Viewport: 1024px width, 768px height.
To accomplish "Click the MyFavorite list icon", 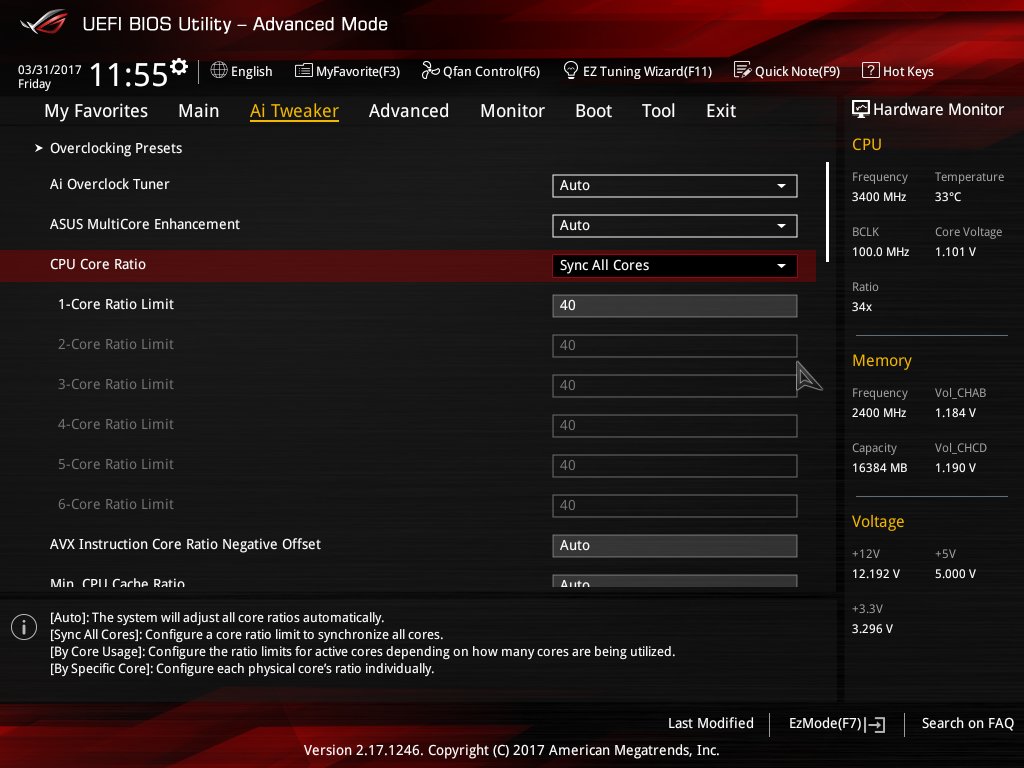I will (303, 71).
